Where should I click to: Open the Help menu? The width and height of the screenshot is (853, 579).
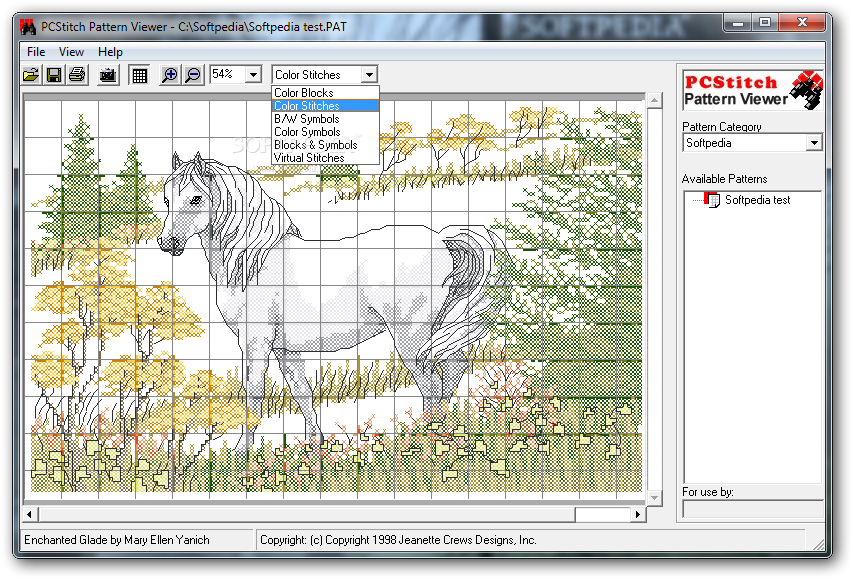(110, 52)
